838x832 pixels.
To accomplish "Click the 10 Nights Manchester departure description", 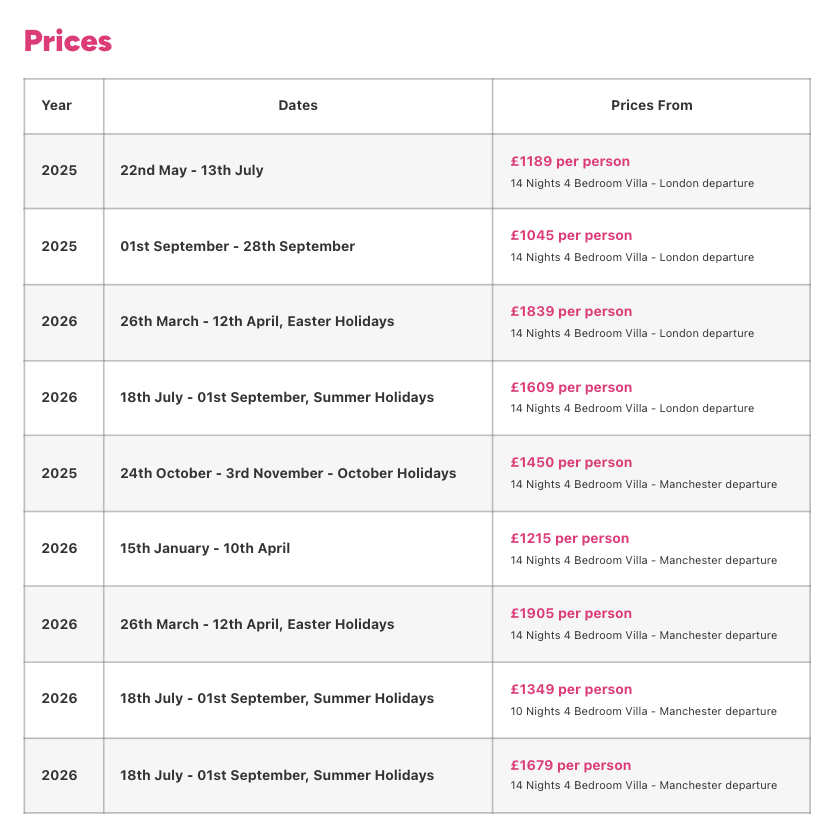I will click(x=643, y=711).
